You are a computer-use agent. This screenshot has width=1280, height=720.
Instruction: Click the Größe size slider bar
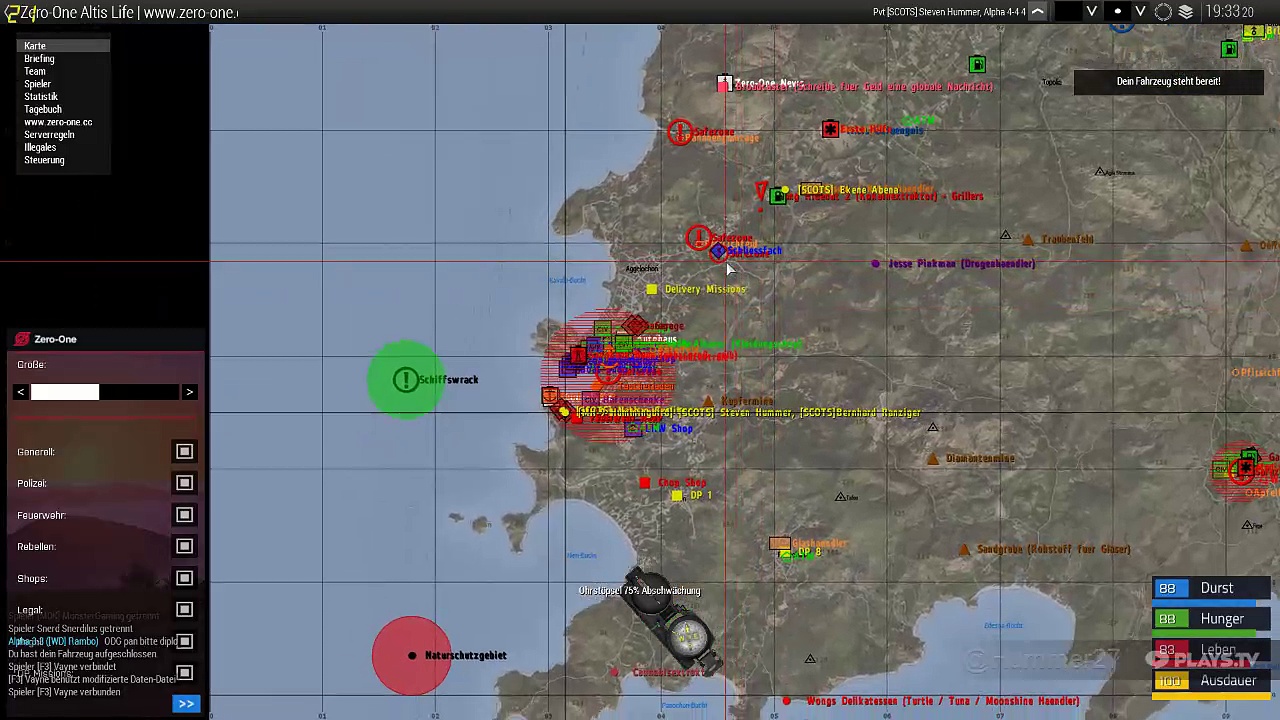(x=105, y=392)
